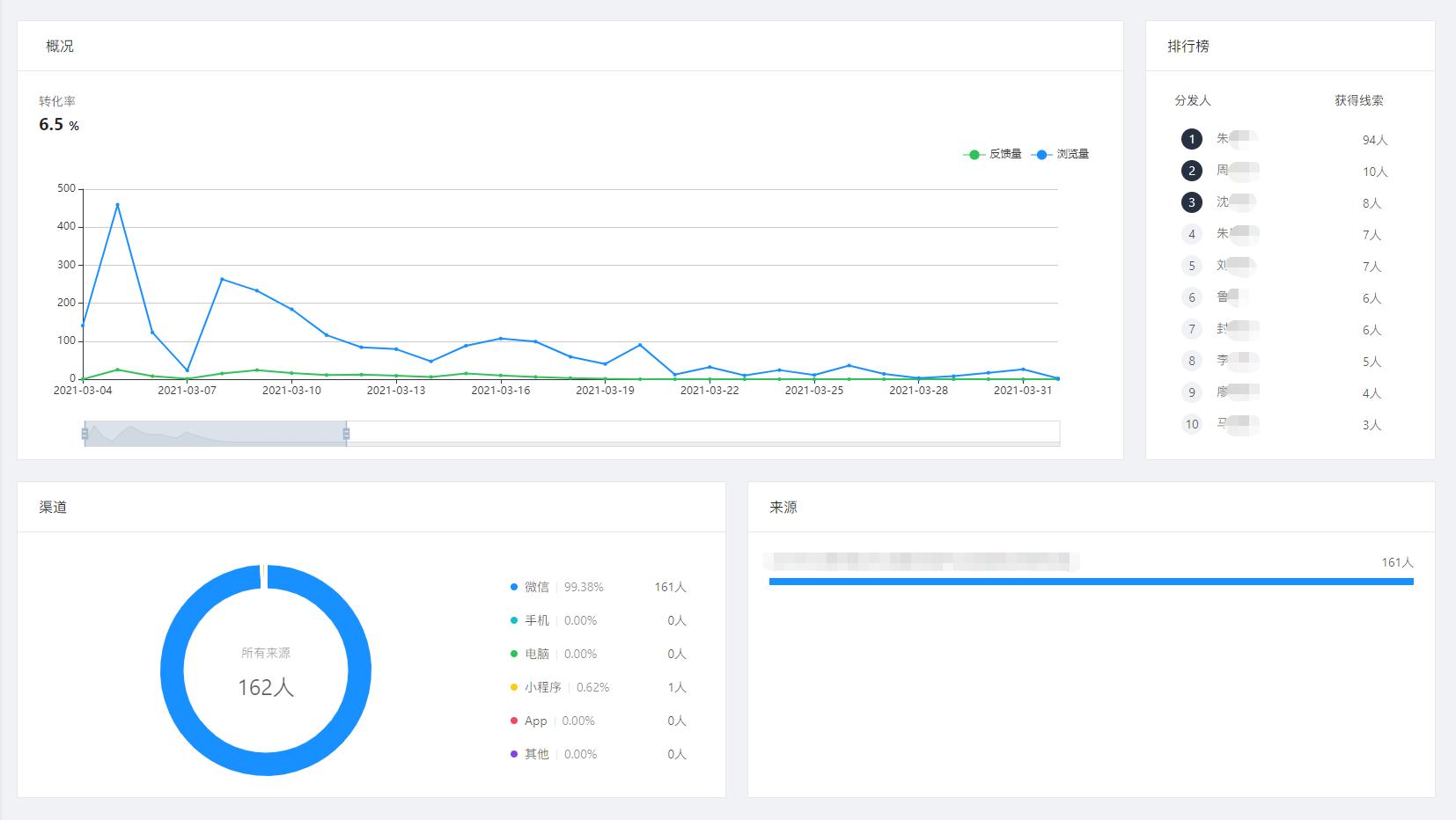The image size is (1456, 820).
Task: Click the 分发人 column header
Action: click(x=1192, y=100)
